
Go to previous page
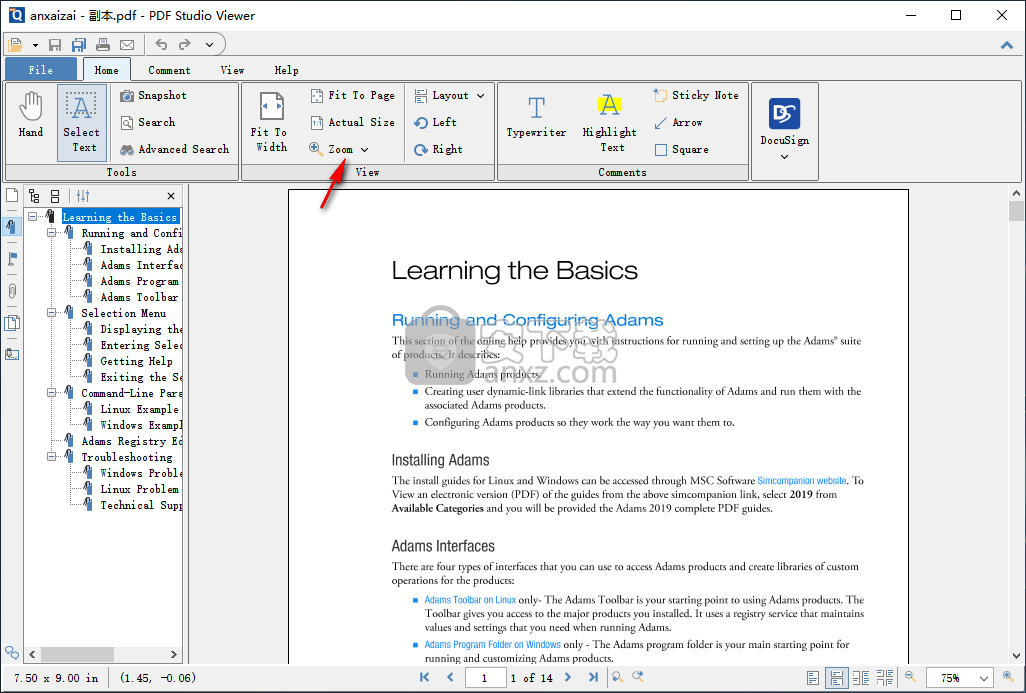click(x=450, y=677)
